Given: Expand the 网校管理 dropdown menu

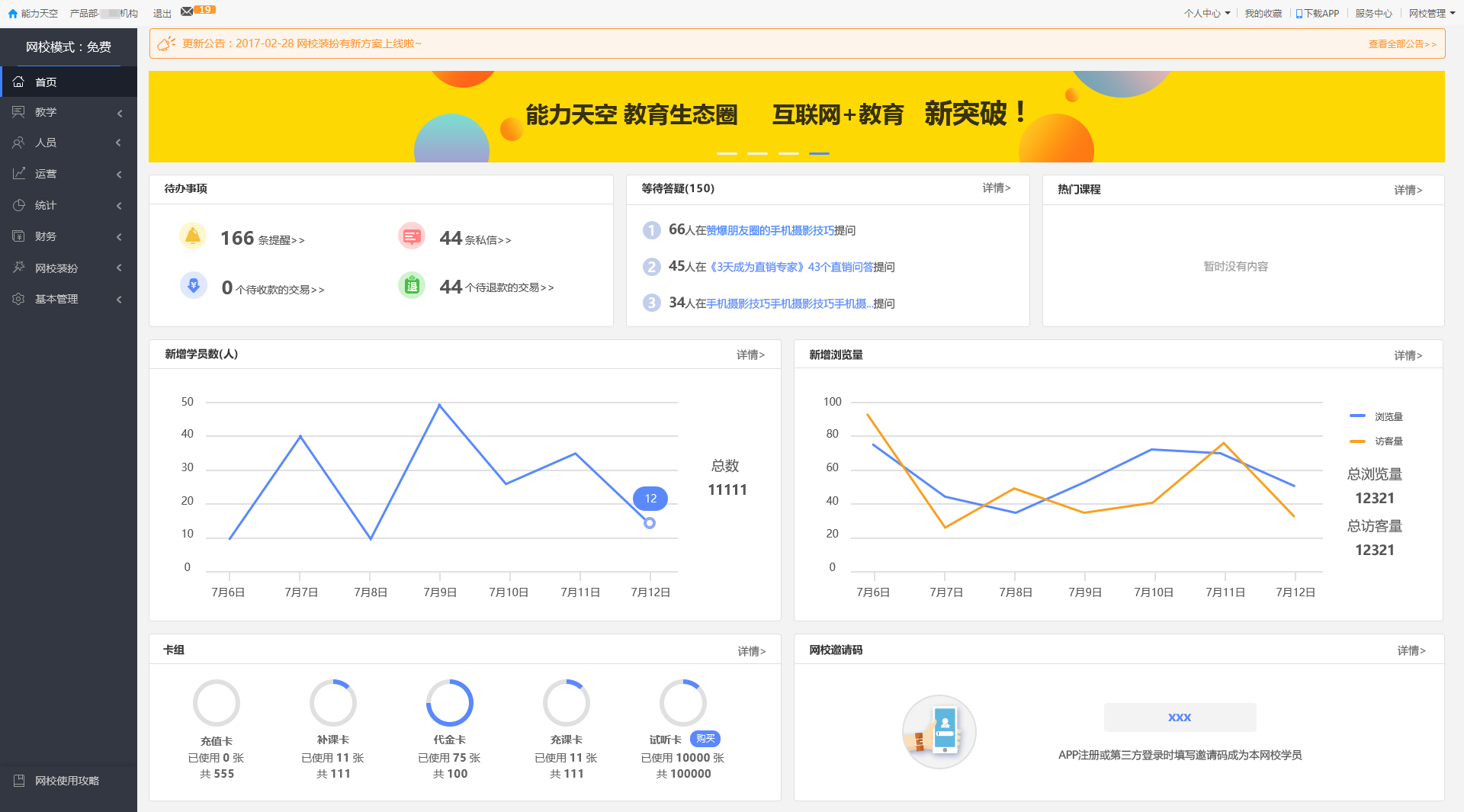Looking at the screenshot, I should tap(1431, 14).
